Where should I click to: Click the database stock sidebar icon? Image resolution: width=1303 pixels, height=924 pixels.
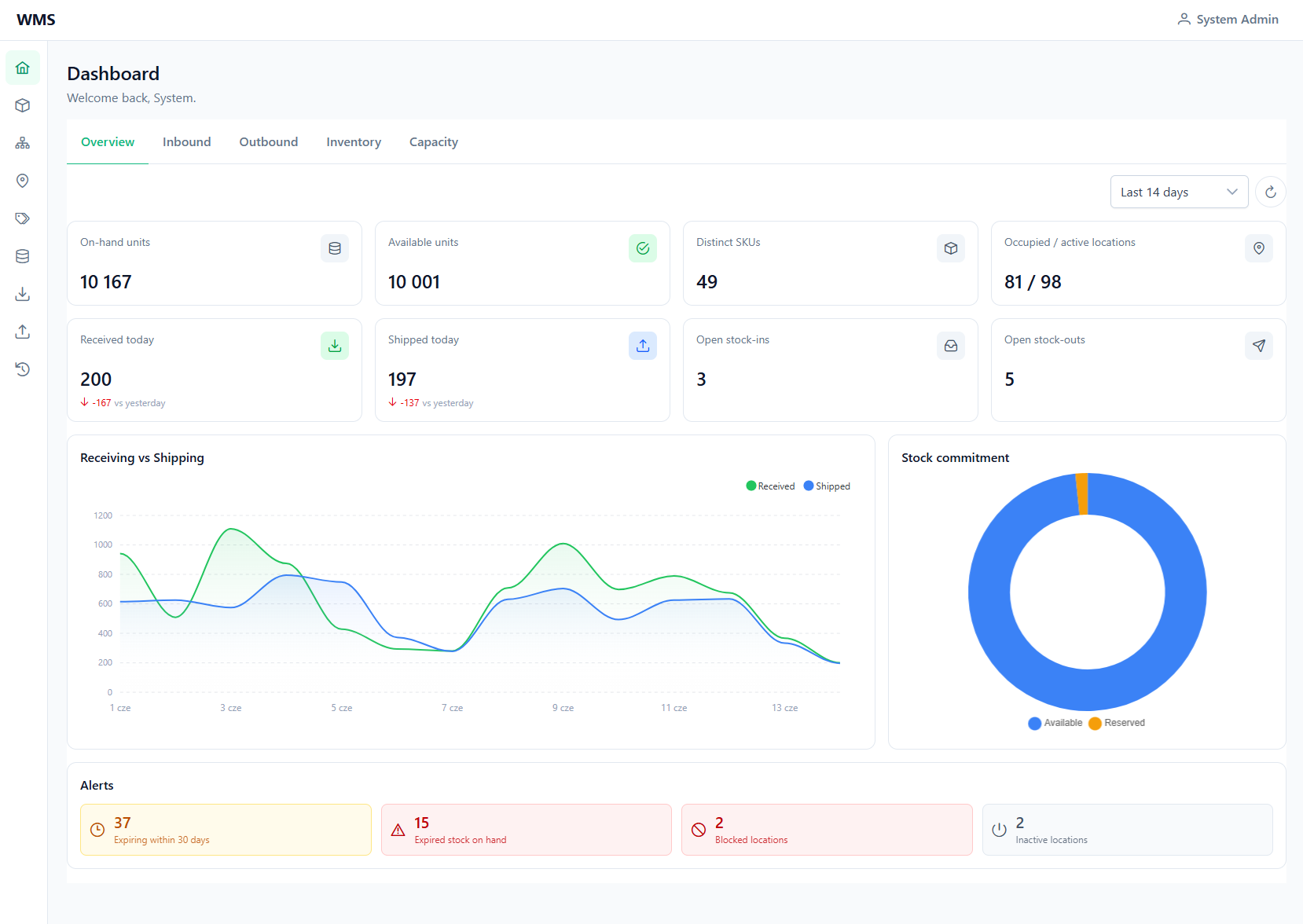(23, 256)
